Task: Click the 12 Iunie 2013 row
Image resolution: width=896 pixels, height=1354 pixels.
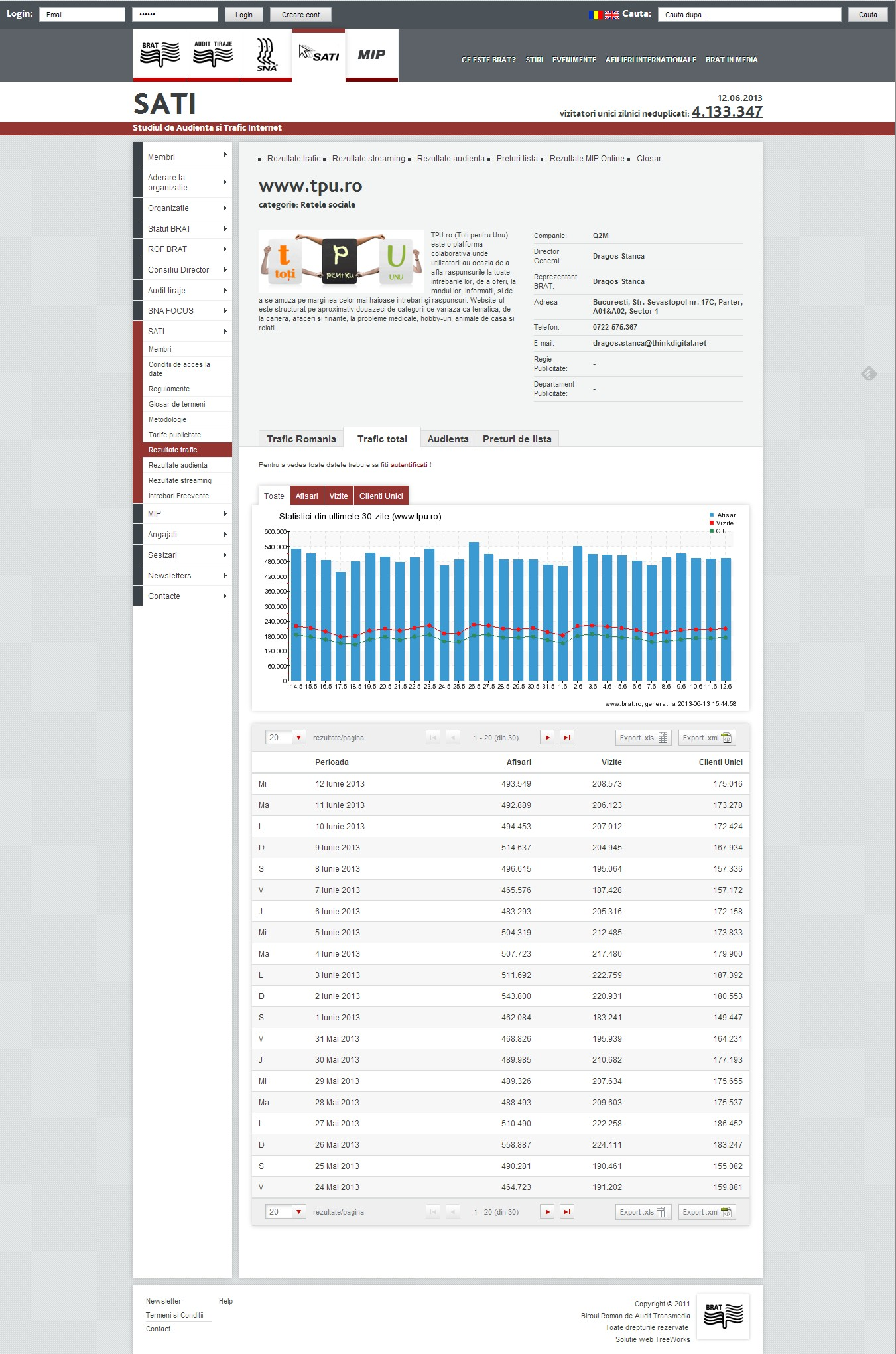Action: [x=501, y=783]
